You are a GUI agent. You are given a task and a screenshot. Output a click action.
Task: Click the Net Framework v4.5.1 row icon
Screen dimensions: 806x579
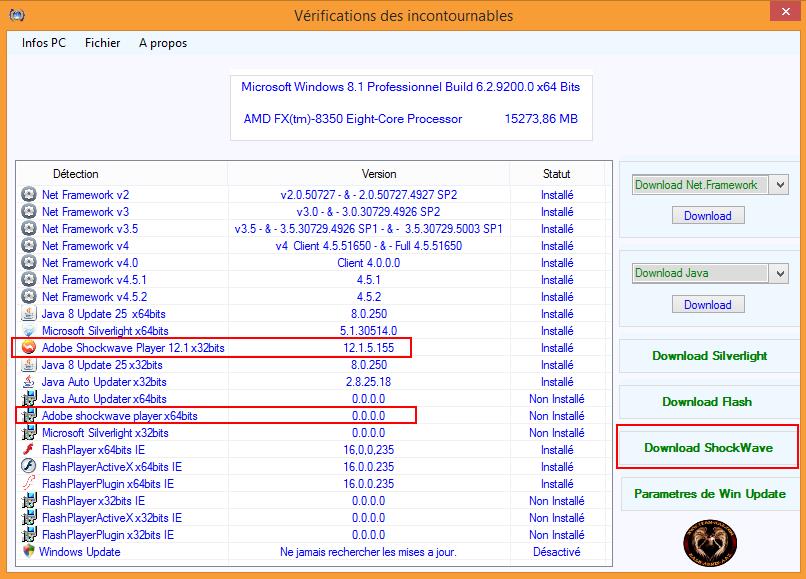point(29,279)
